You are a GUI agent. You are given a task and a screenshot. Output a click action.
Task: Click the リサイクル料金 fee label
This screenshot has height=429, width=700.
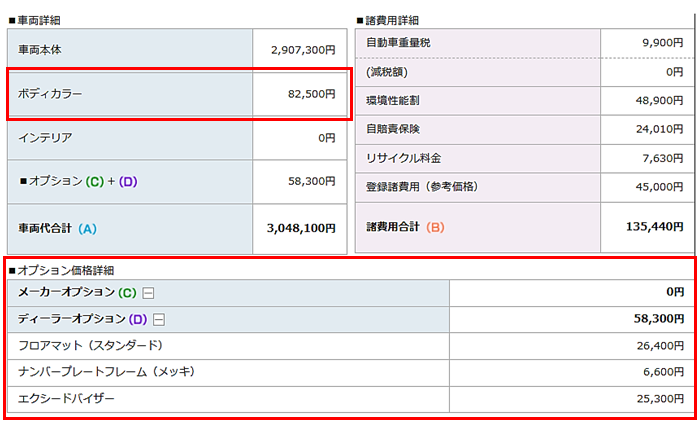pyautogui.click(x=404, y=159)
